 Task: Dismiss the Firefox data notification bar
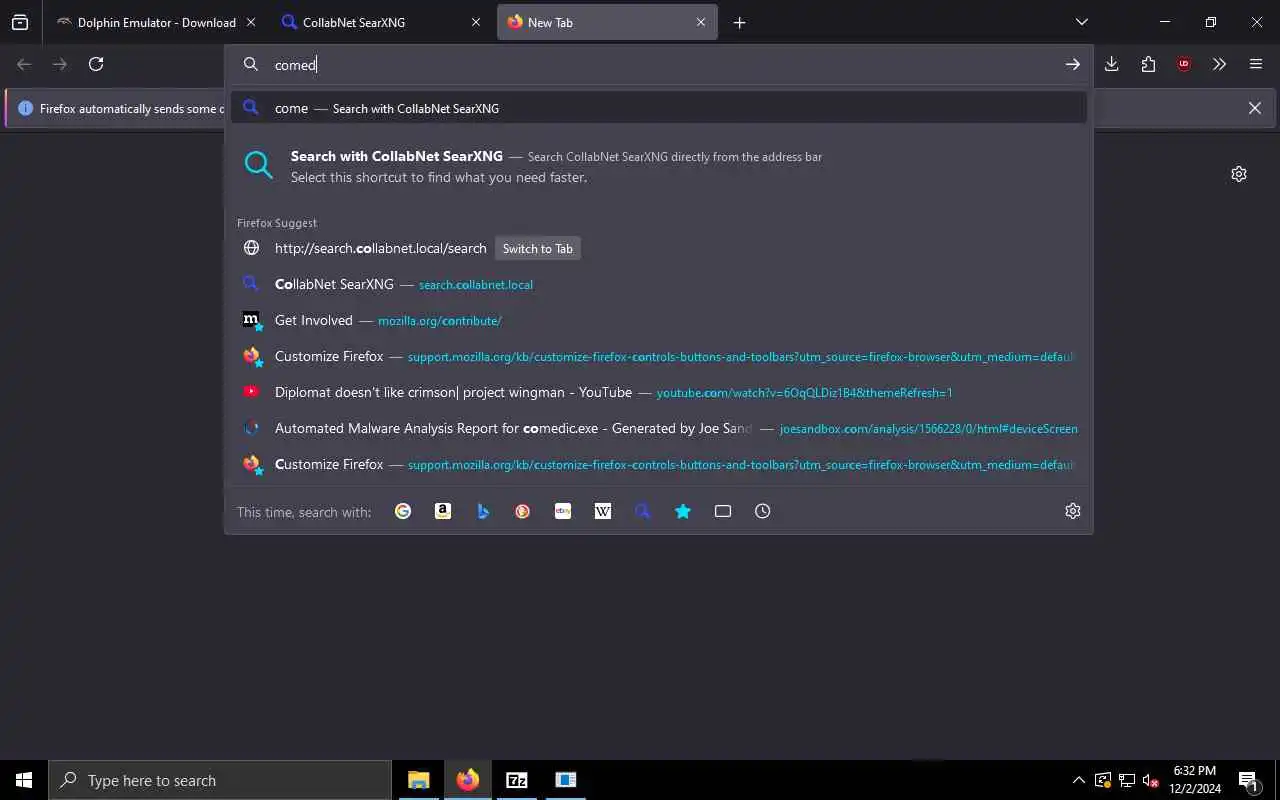1254,108
